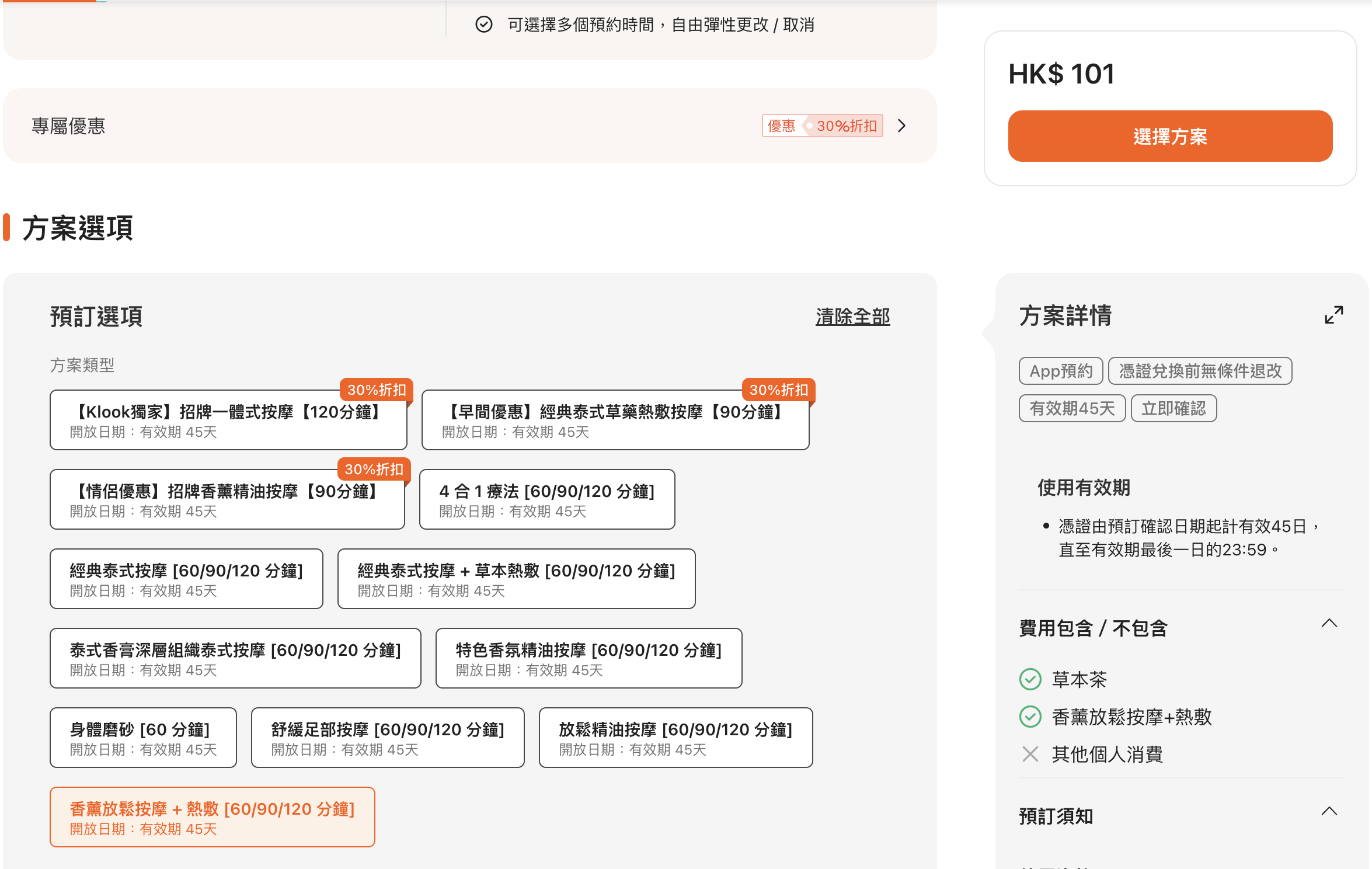This screenshot has height=869, width=1372.
Task: Click green check icon beside 香薰放鬆按摩+熱敷
Action: pyautogui.click(x=1030, y=717)
